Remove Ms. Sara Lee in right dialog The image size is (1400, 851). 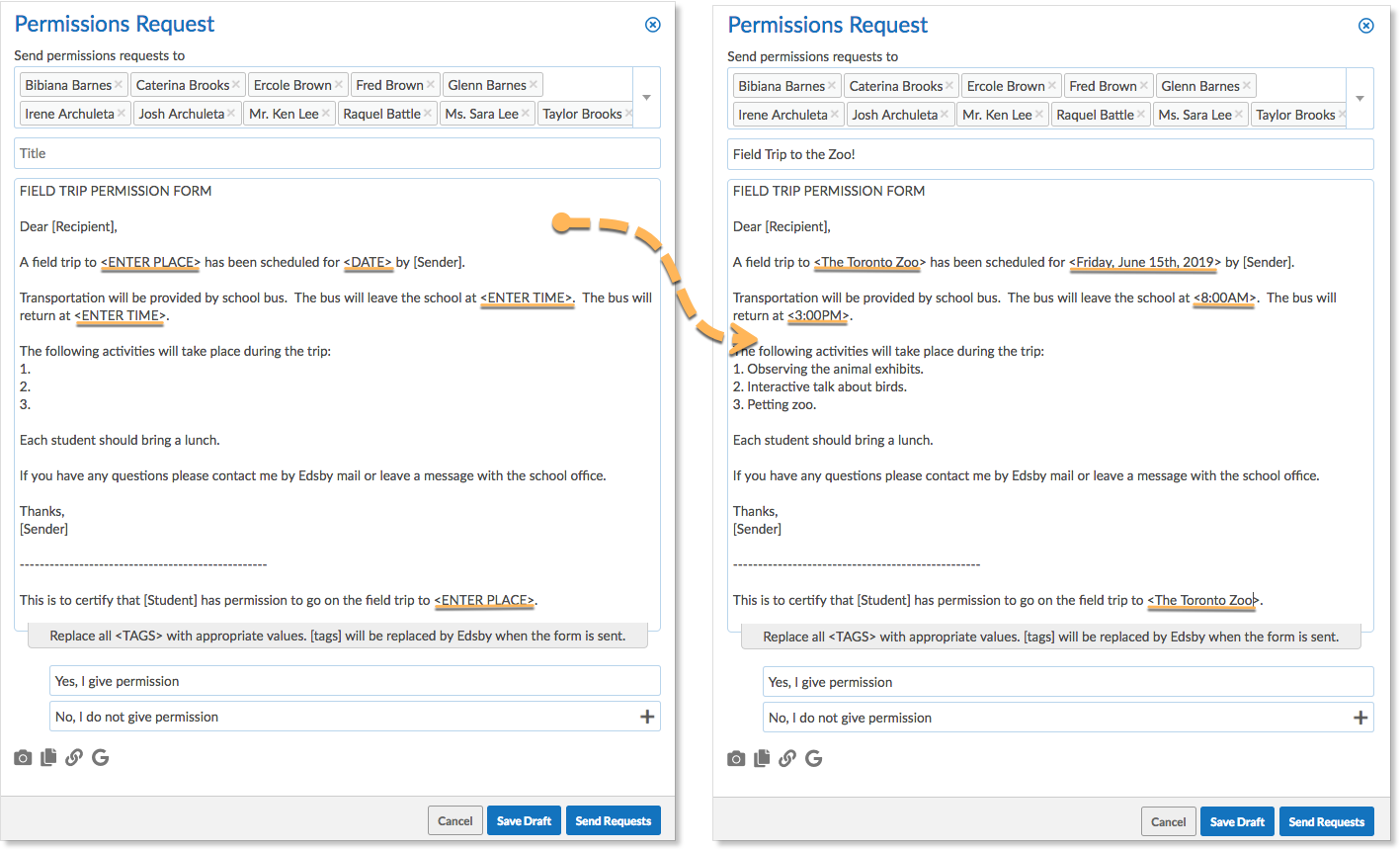coord(1239,115)
